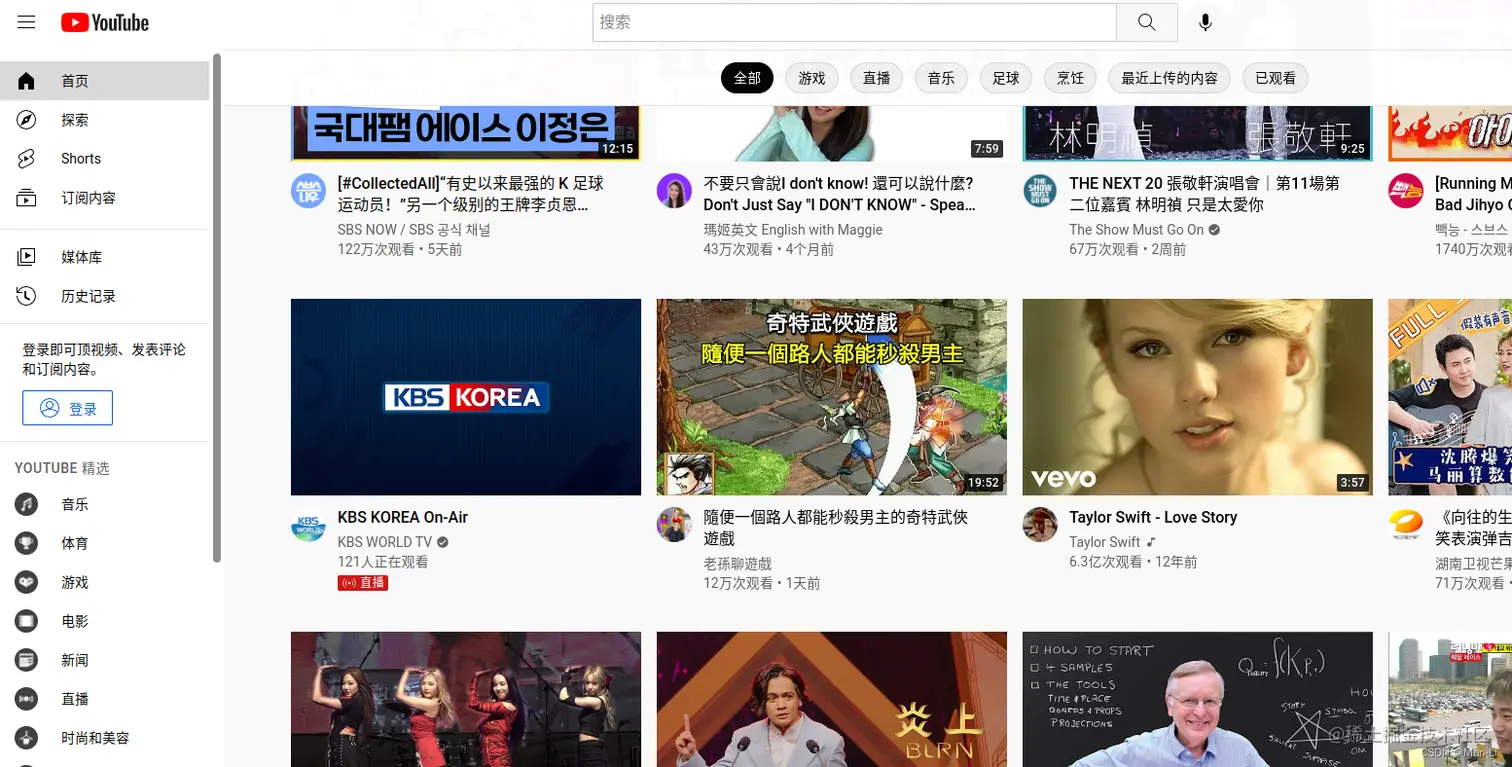Open 探索 in the sidebar
The image size is (1512, 767).
coord(104,120)
